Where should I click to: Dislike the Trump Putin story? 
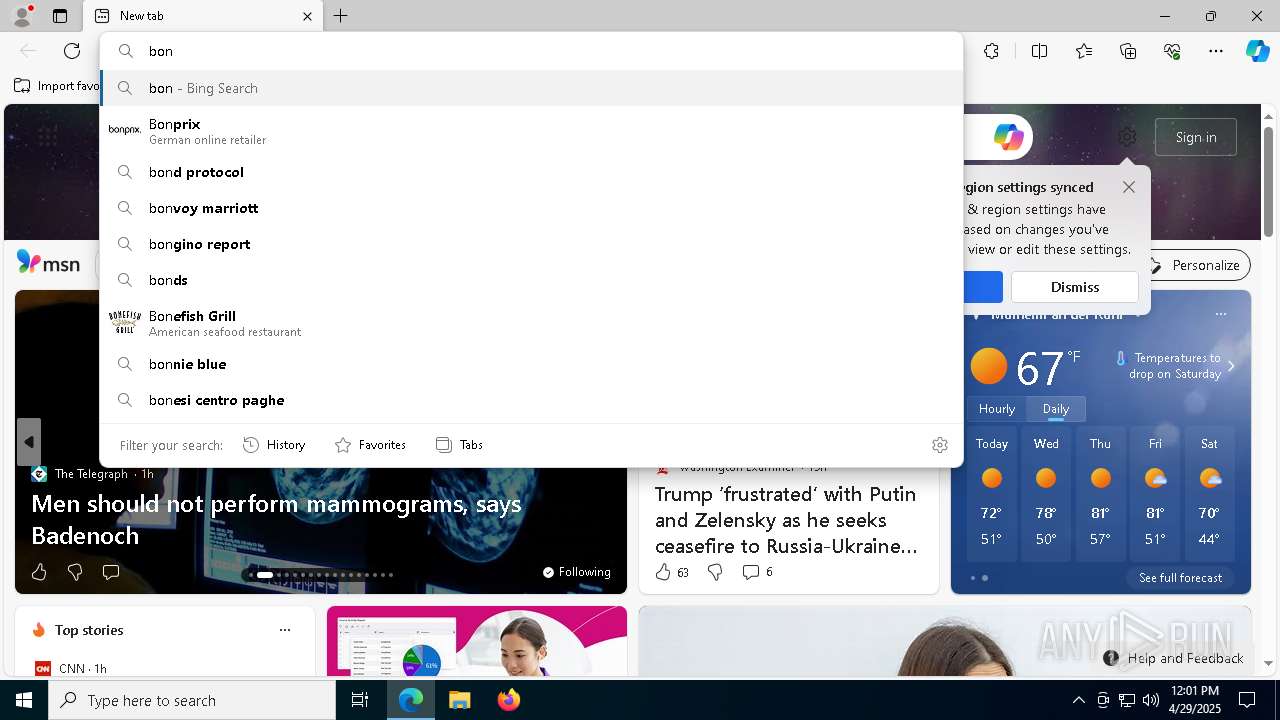715,572
